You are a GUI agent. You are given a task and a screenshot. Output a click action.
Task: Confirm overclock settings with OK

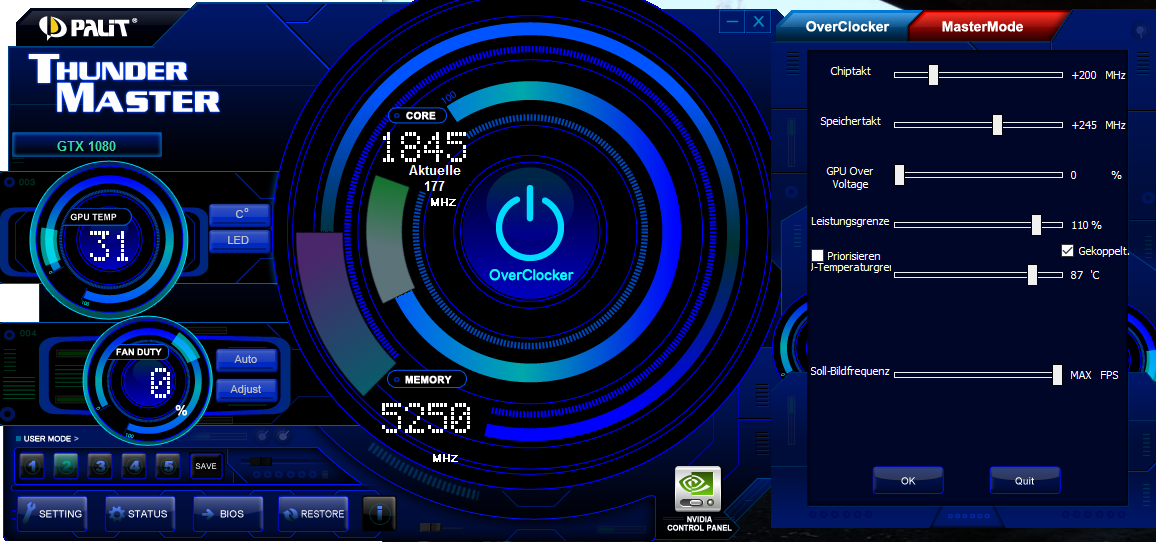tap(908, 480)
